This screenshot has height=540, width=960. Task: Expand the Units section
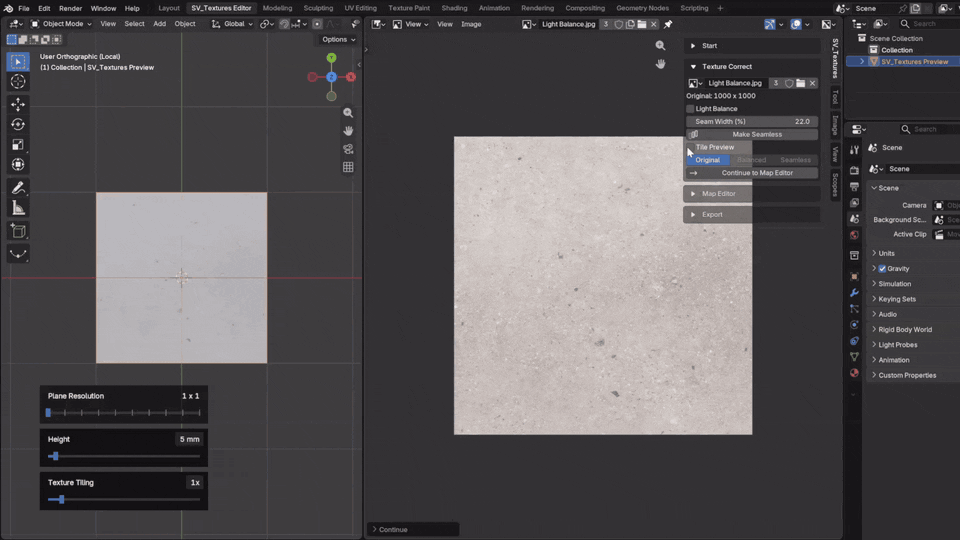tap(885, 253)
